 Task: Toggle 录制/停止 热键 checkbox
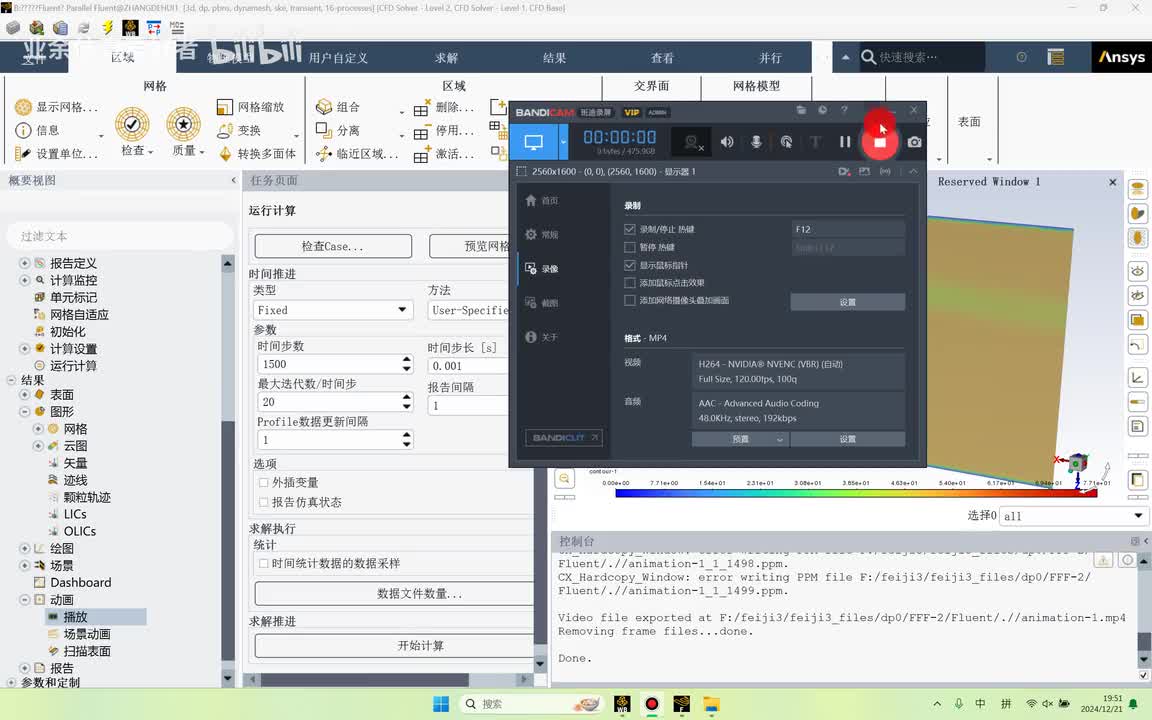[x=630, y=229]
